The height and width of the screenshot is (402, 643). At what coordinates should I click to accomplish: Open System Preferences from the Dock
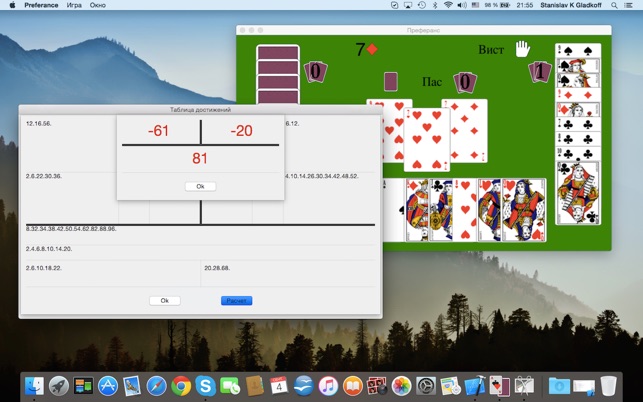coord(426,386)
